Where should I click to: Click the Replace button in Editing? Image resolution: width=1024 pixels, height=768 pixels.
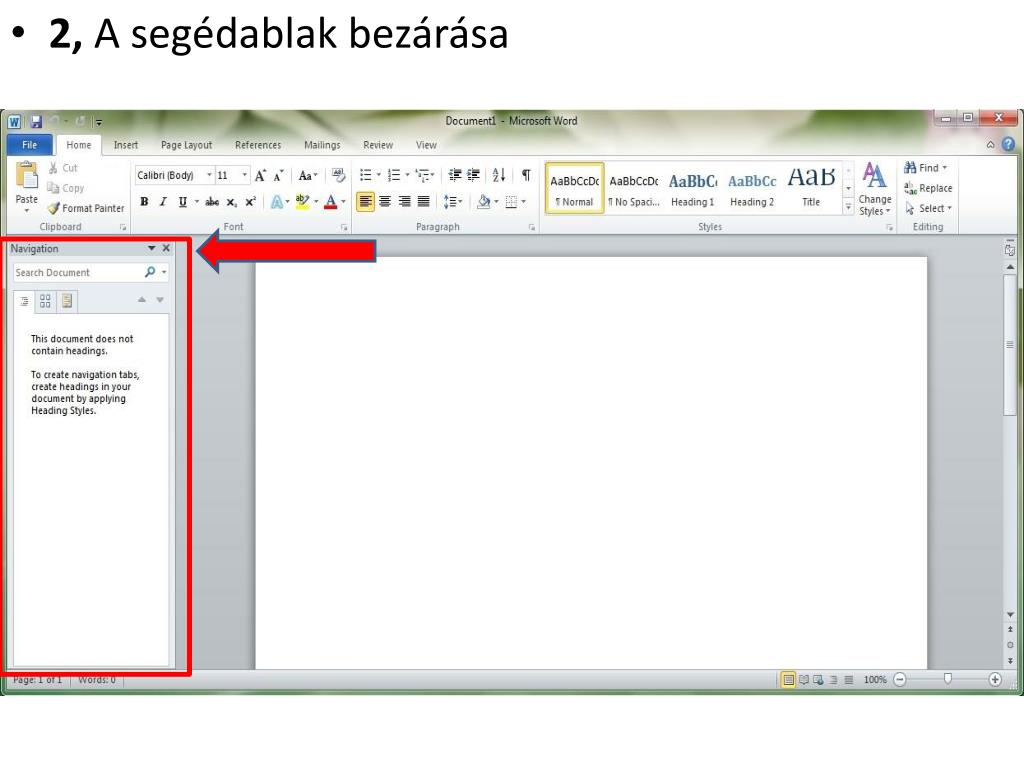point(928,188)
